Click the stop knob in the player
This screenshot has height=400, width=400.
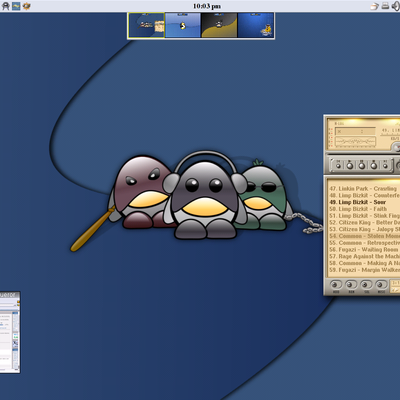[374, 165]
